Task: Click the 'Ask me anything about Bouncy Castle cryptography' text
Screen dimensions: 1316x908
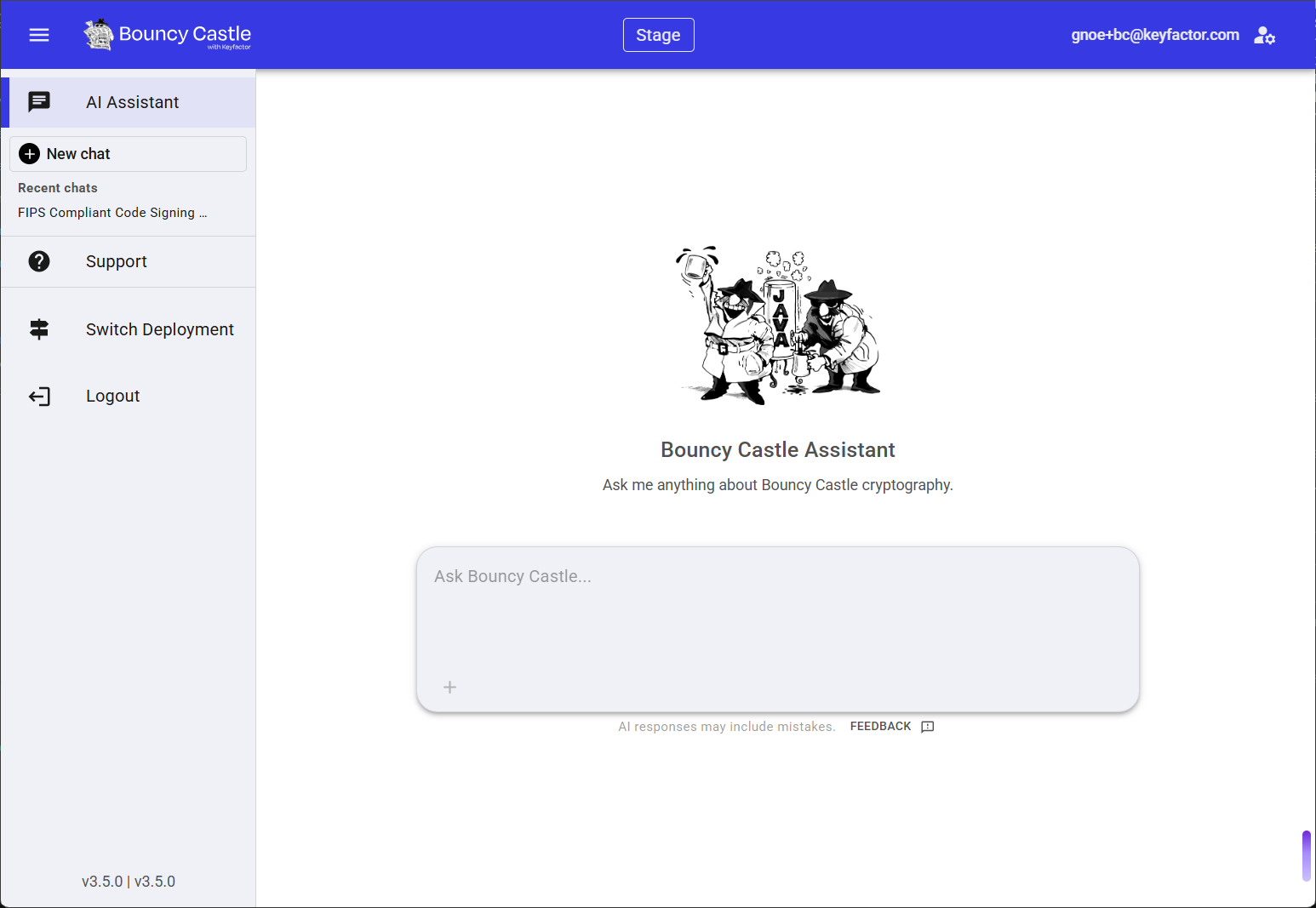Action: (x=778, y=485)
